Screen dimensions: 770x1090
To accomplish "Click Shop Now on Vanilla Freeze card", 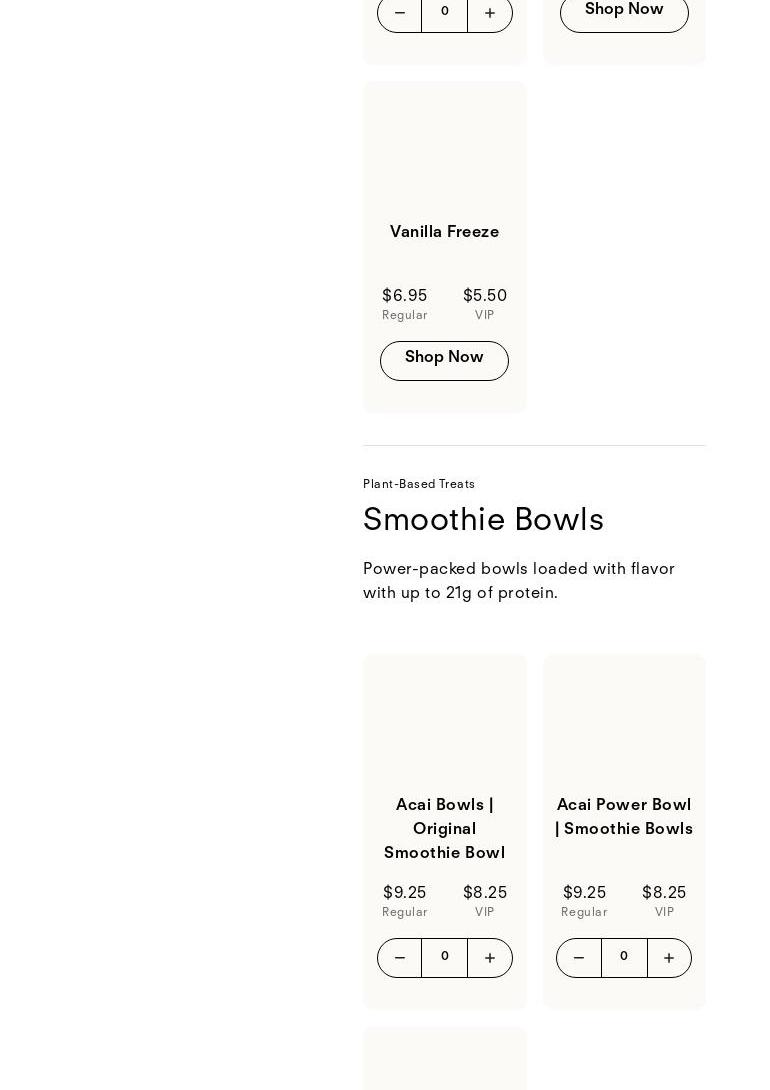I will pos(444,360).
